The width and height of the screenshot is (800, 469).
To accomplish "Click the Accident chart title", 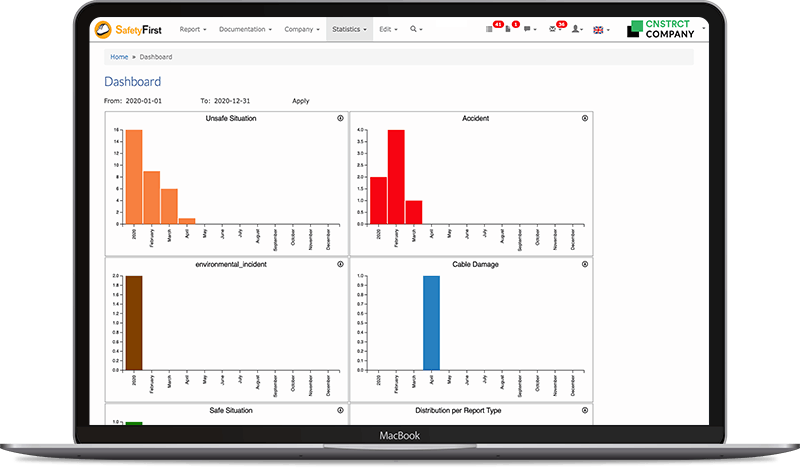I will 476,118.
